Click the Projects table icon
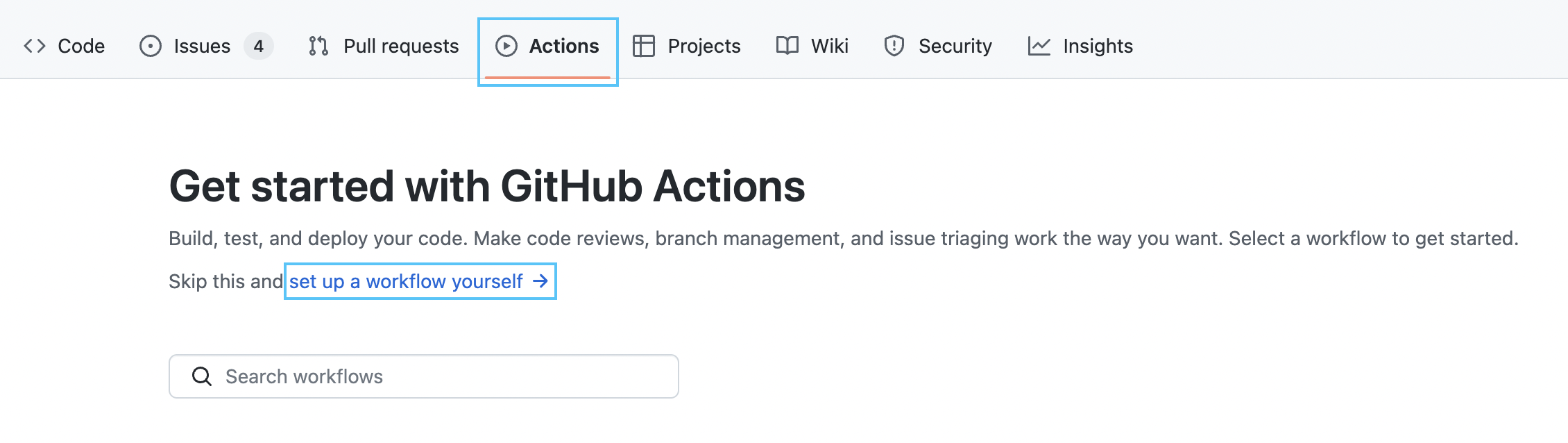 (x=644, y=46)
